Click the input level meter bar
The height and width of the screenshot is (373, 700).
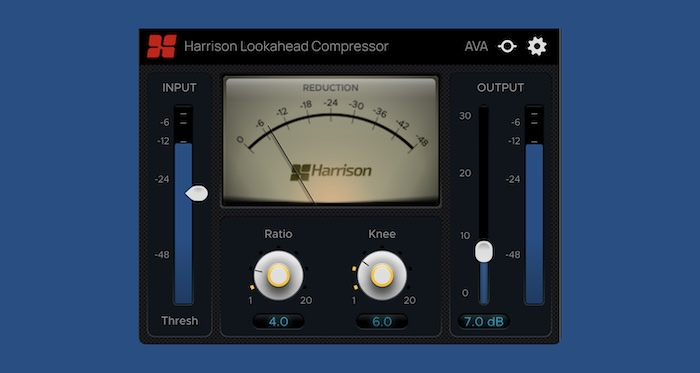click(183, 205)
